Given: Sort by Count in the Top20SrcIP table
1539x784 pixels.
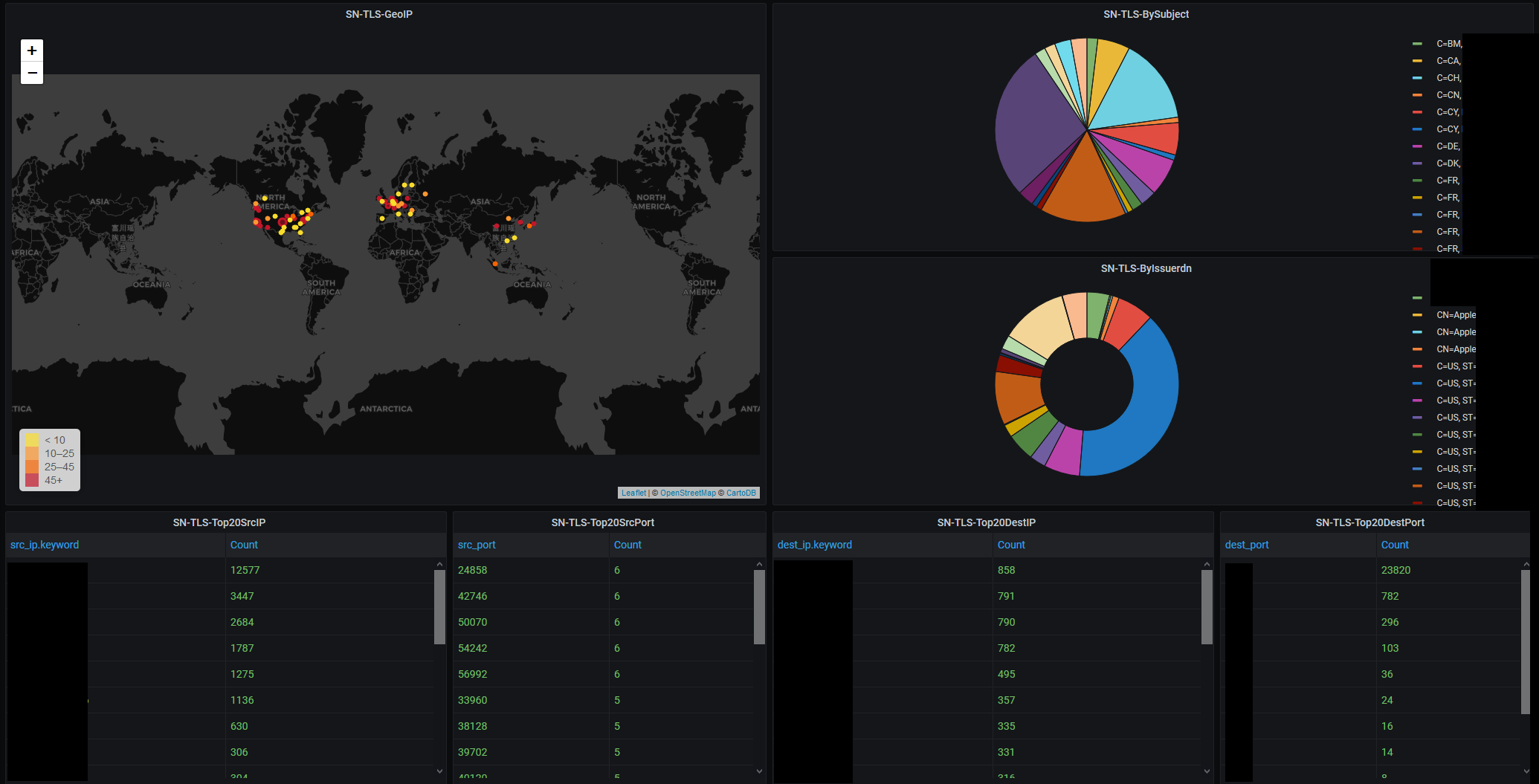Looking at the screenshot, I should point(244,545).
